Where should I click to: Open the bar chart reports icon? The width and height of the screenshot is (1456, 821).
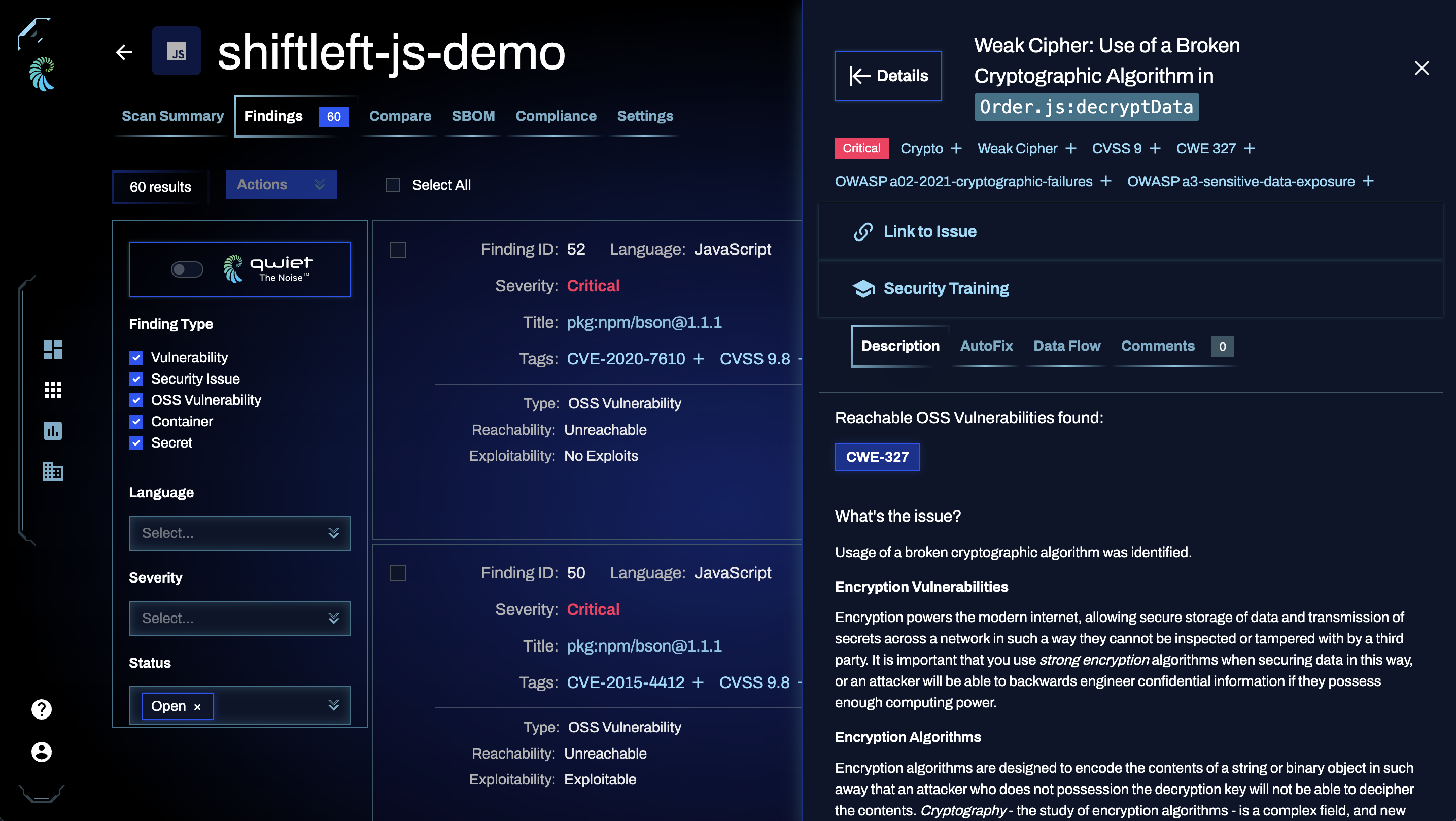click(53, 431)
